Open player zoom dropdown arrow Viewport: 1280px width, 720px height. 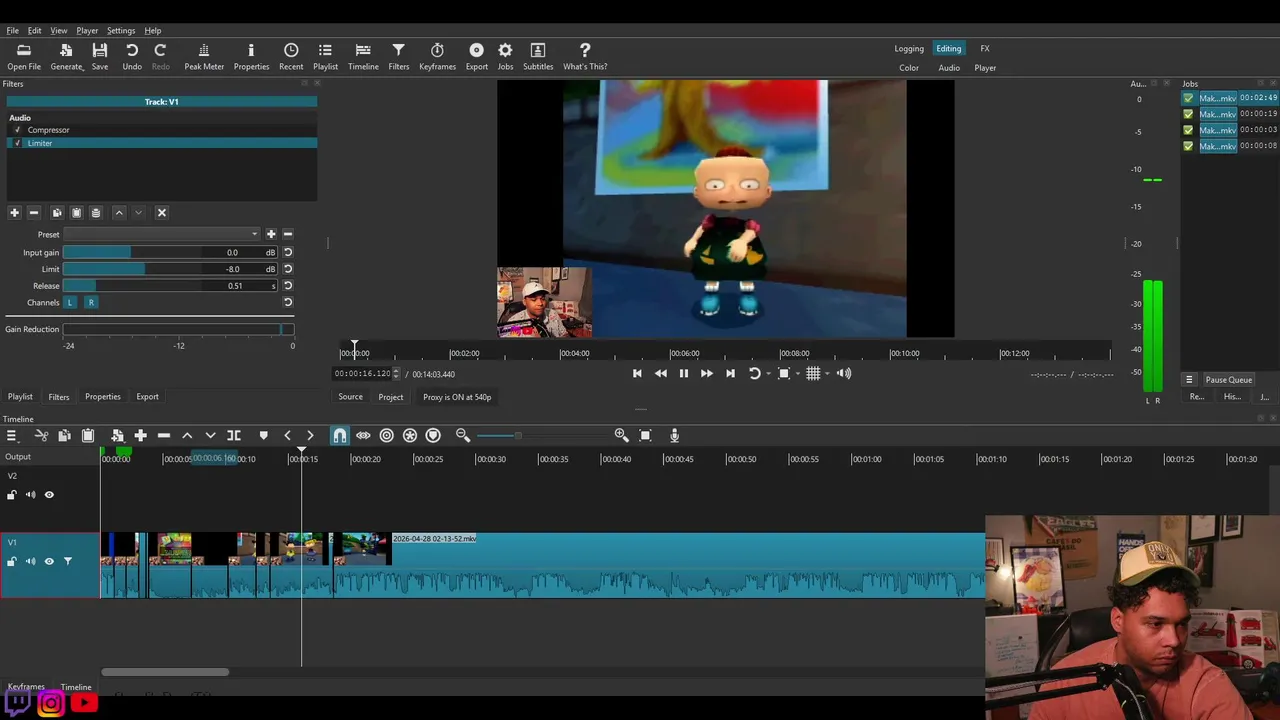[797, 373]
